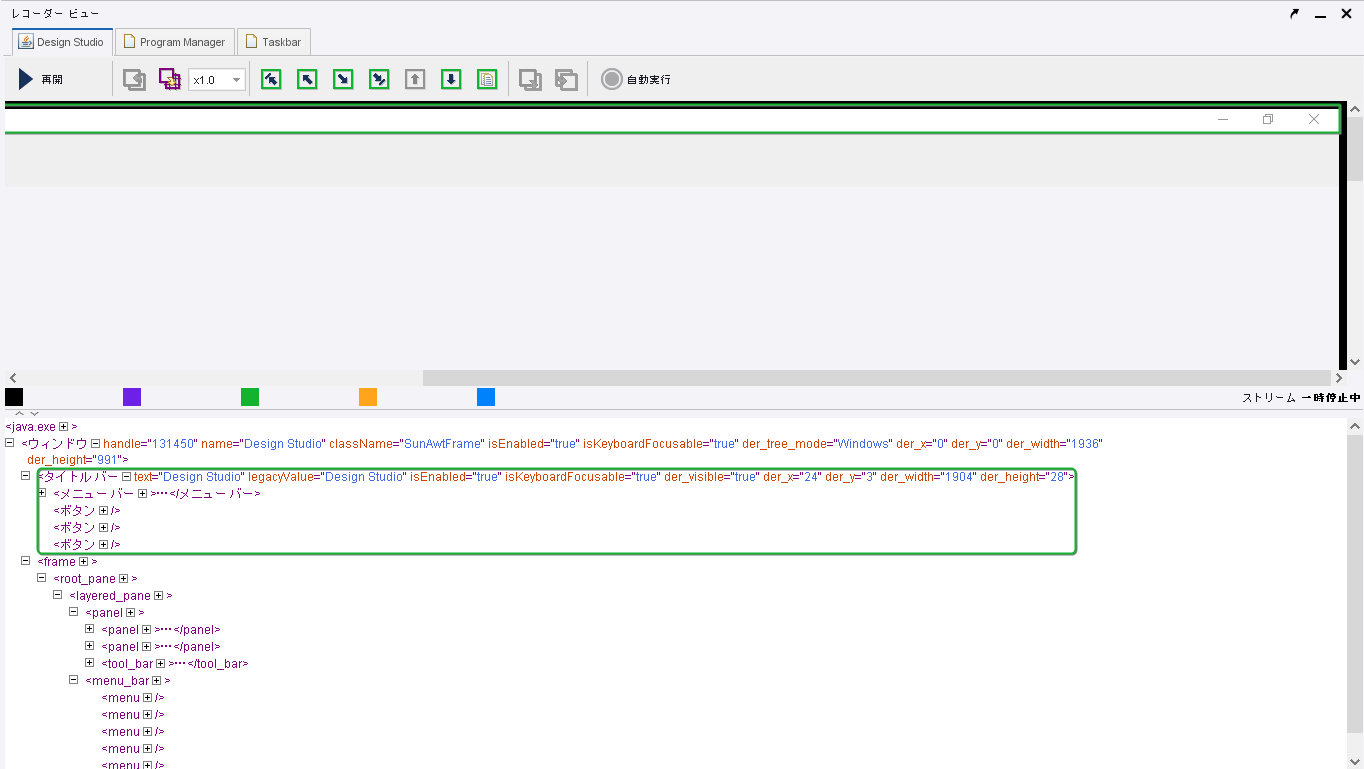Click the green down arrow toolbar icon
Screen dimensions: 1364x769
451,79
